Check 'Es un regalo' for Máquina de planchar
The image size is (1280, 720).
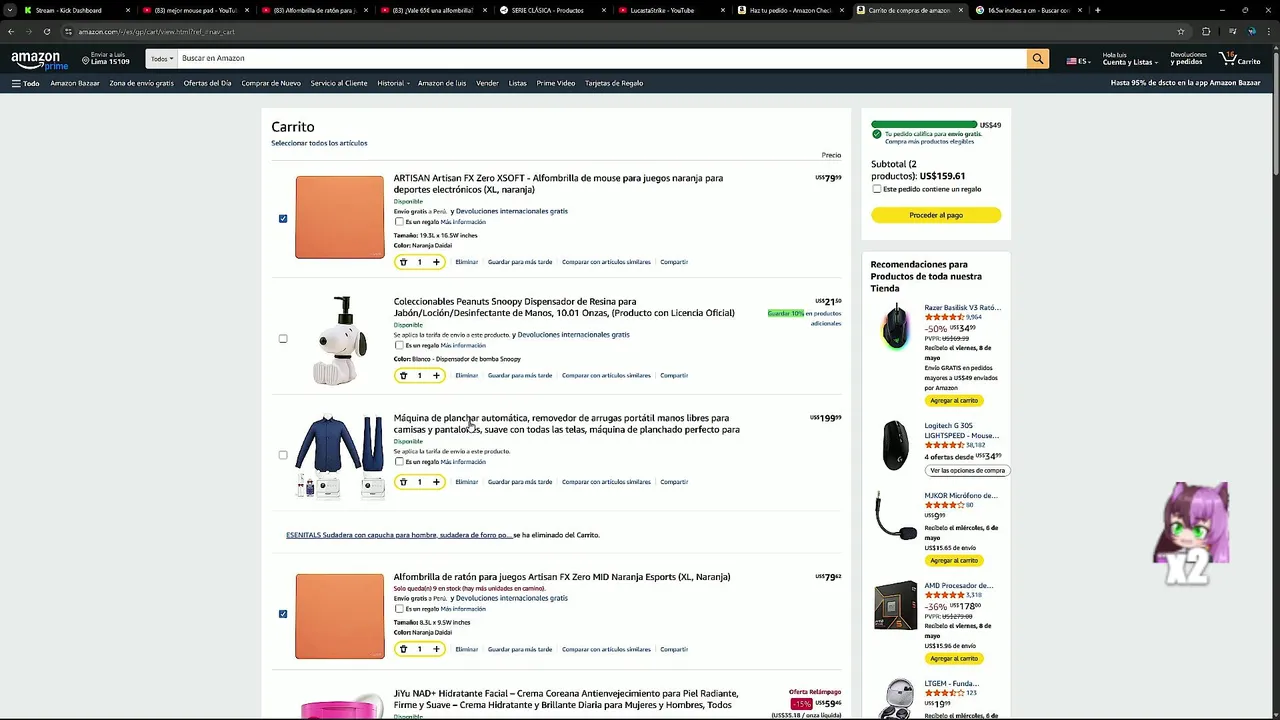(x=399, y=462)
